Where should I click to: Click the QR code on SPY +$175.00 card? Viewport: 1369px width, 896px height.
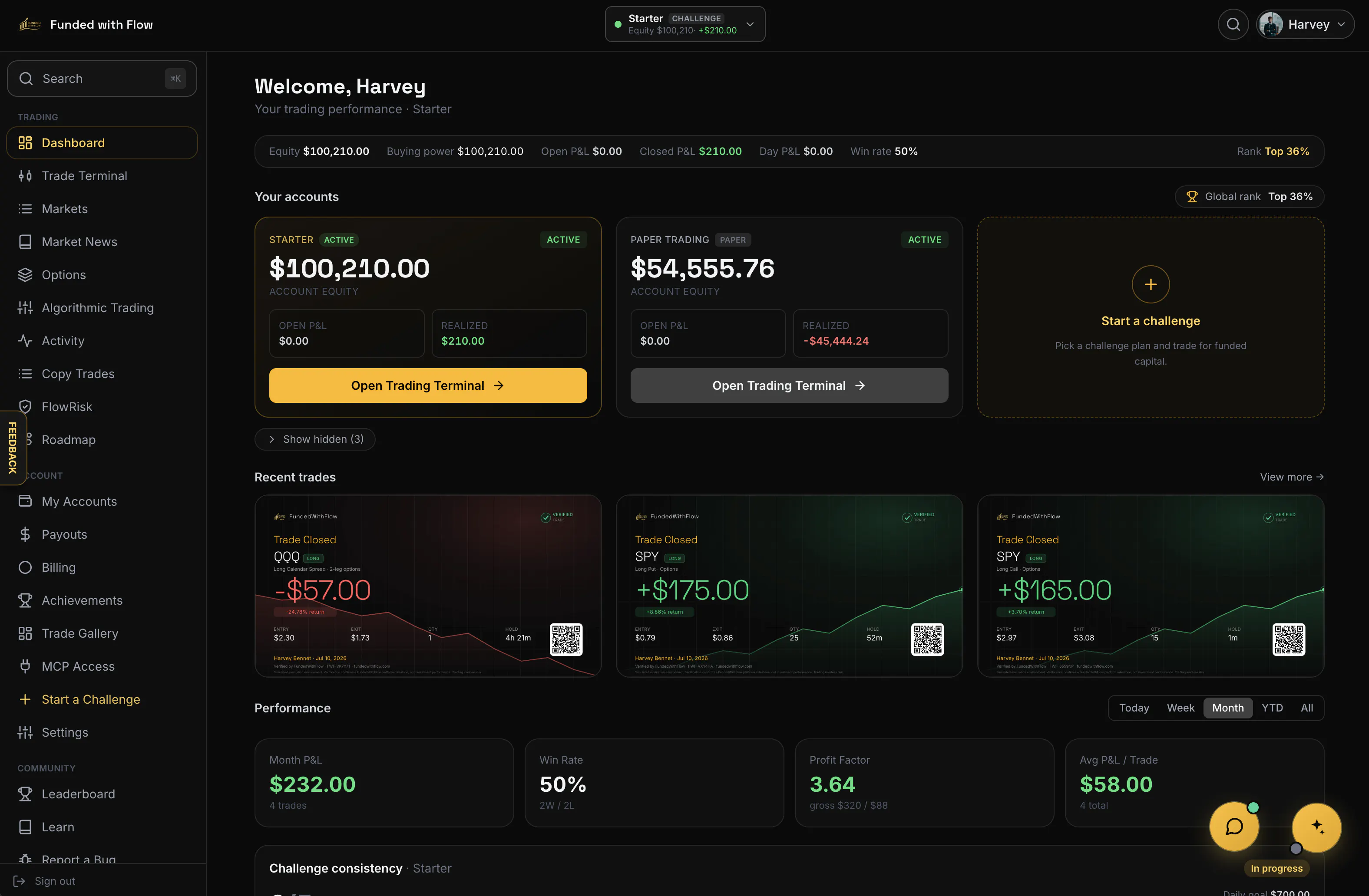(927, 639)
